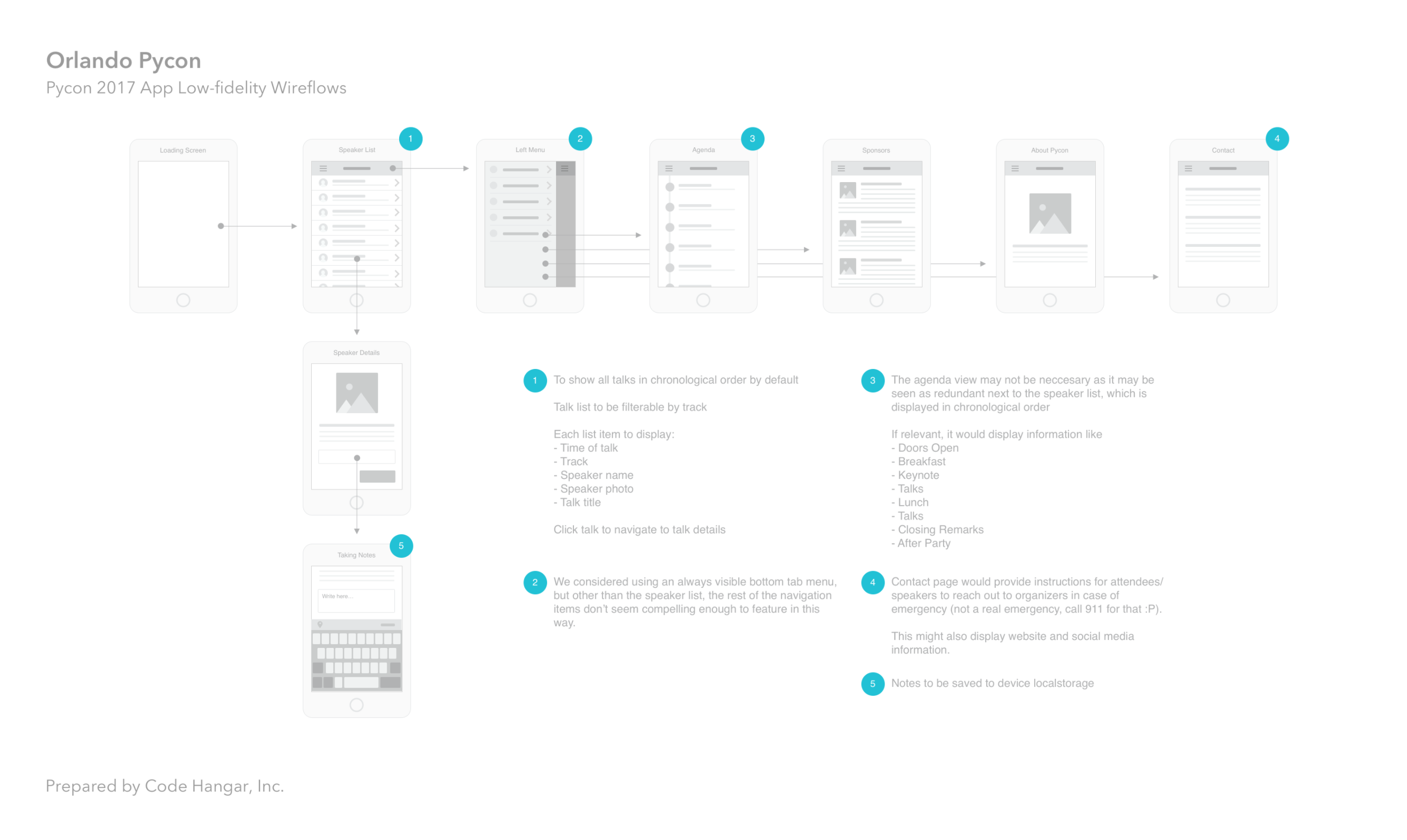This screenshot has width=1407, height=840.
Task: Click the hamburger menu icon on Speaker List
Action: 323,168
